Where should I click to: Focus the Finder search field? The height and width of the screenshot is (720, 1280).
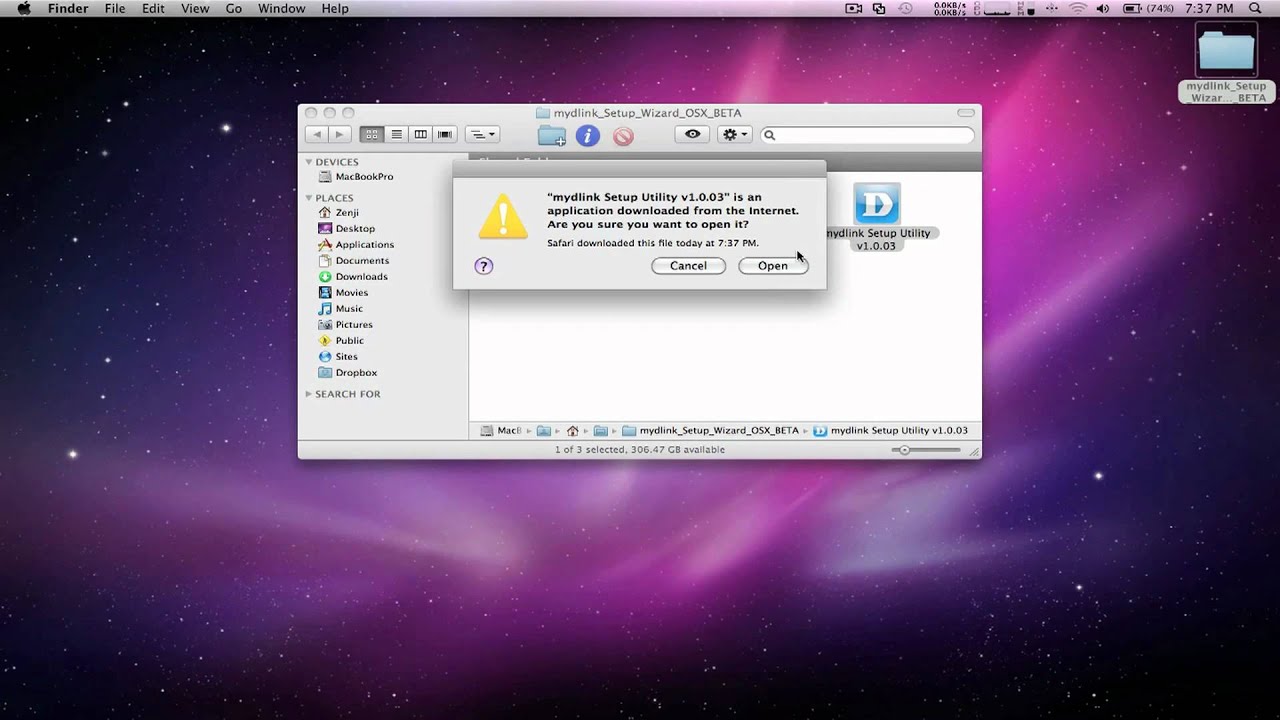867,135
